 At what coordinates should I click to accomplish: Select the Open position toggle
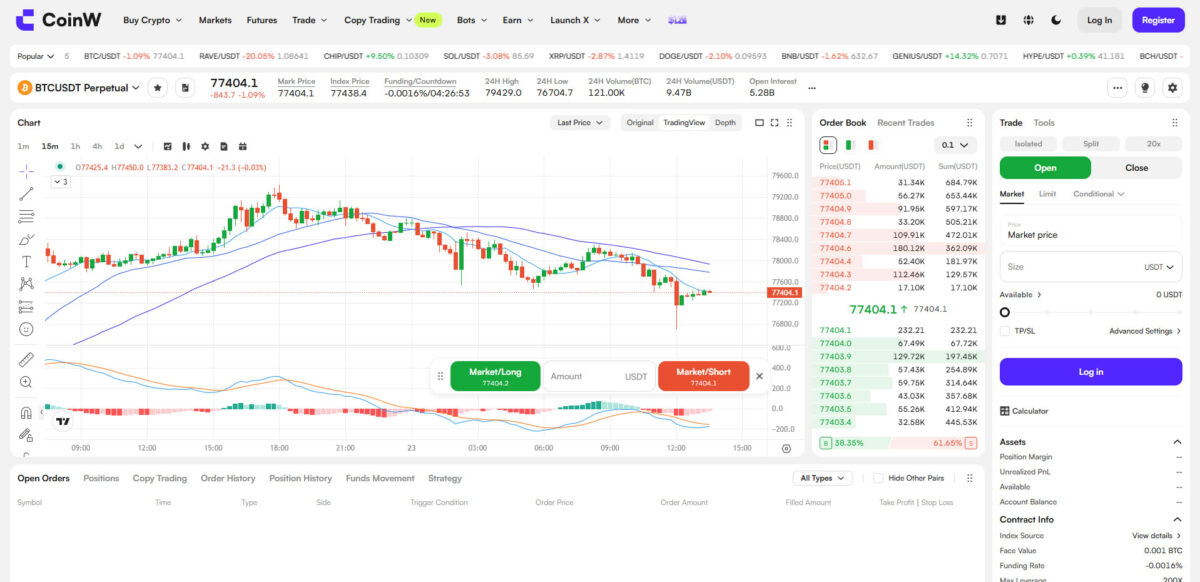tap(1045, 168)
